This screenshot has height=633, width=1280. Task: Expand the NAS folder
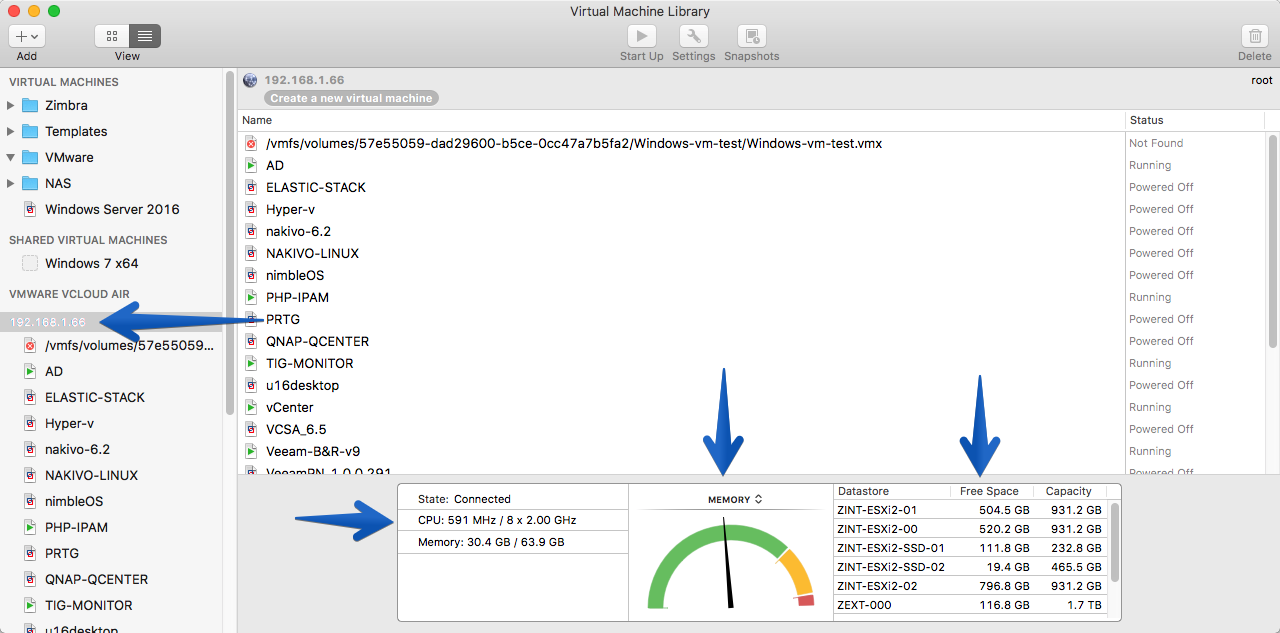click(11, 183)
